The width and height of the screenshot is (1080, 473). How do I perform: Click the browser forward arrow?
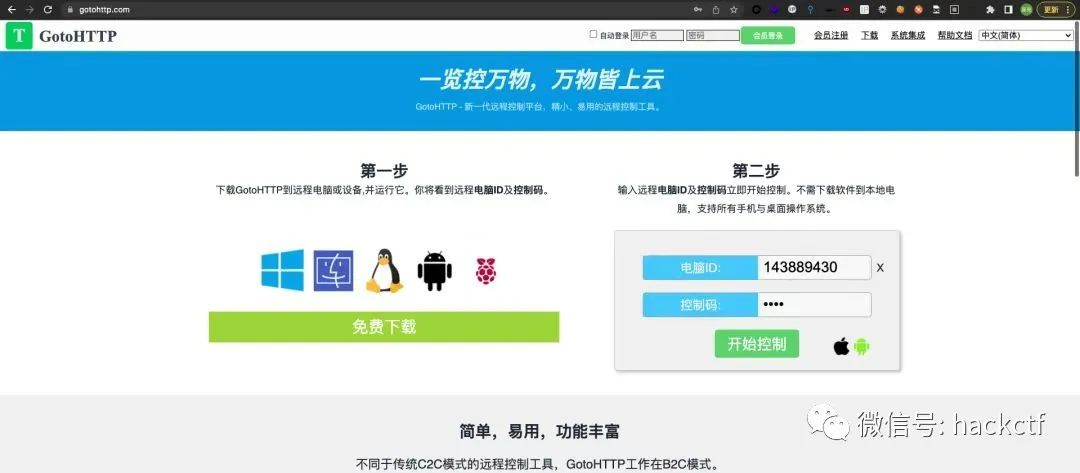click(x=29, y=10)
